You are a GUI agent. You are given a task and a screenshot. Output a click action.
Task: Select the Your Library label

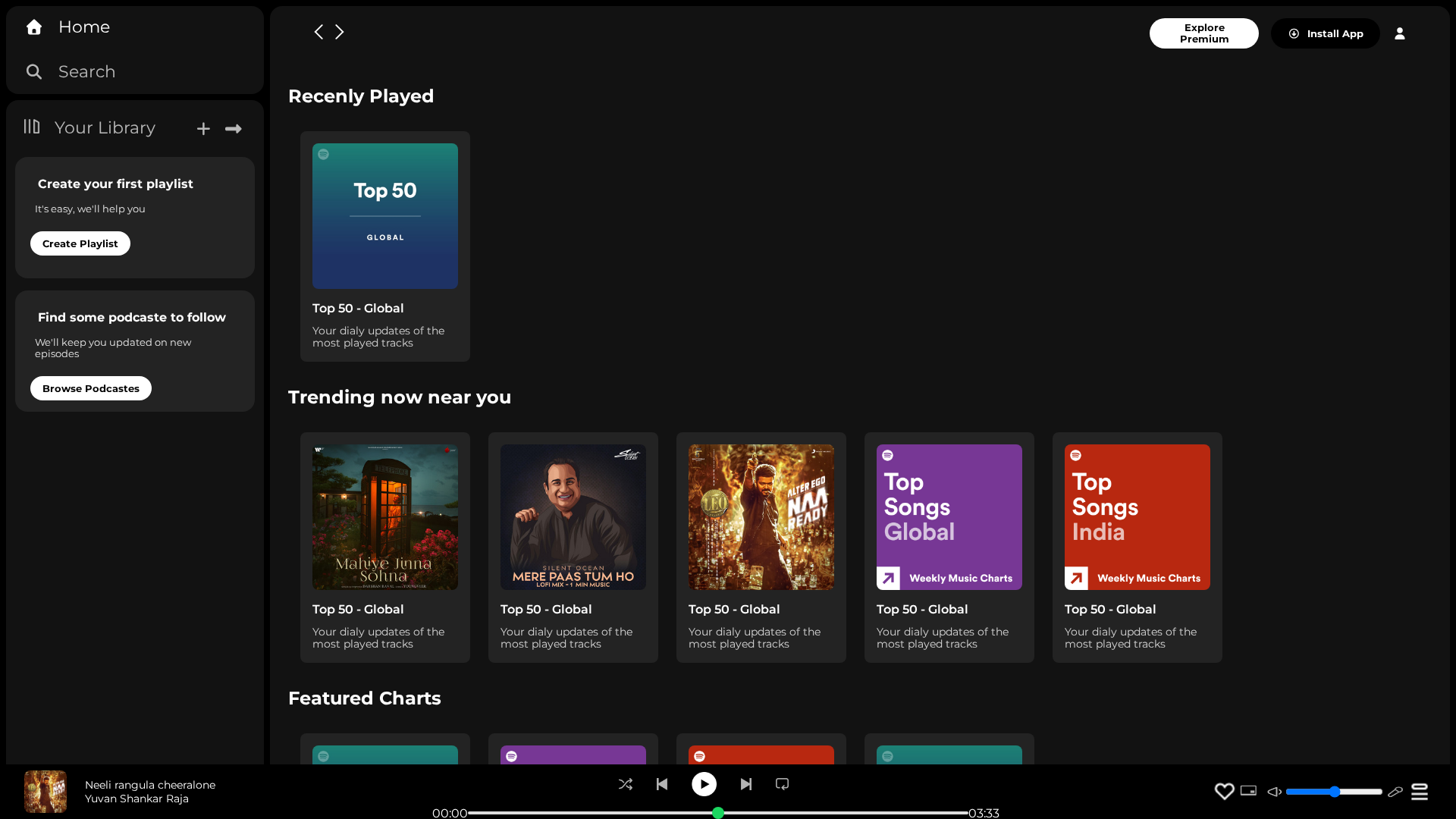point(105,128)
